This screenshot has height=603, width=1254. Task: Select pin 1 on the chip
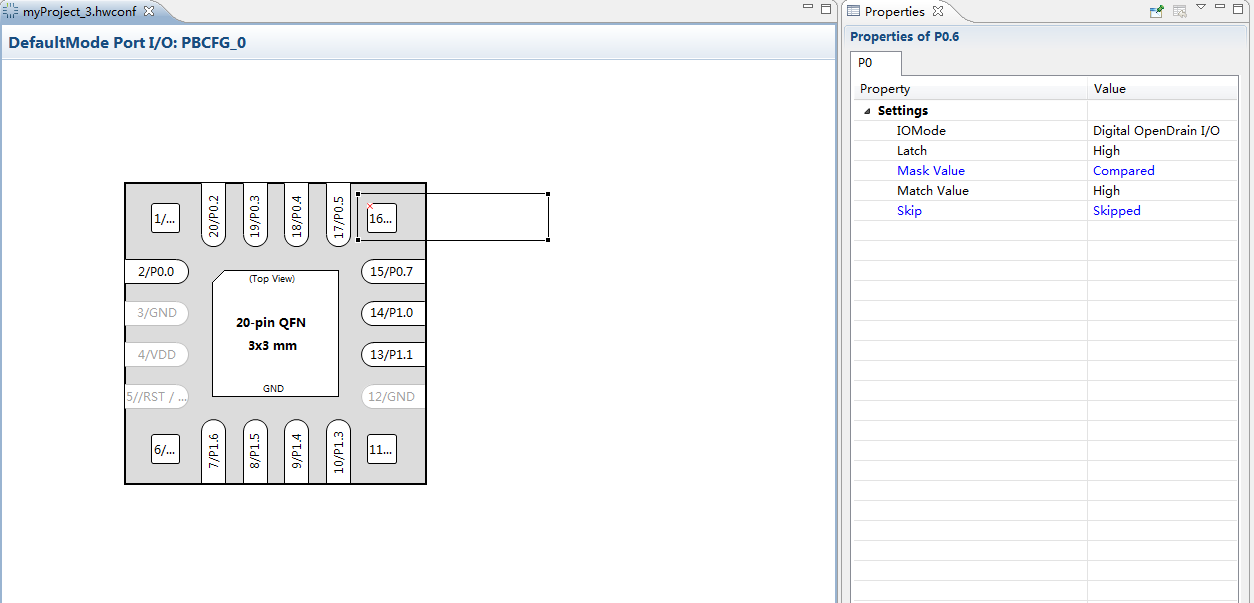tap(165, 218)
